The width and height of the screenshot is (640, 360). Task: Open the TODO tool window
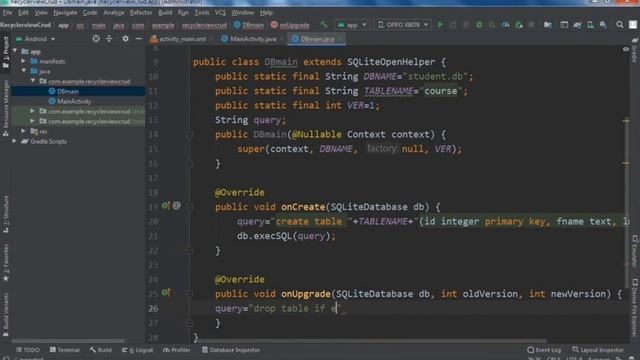pyautogui.click(x=28, y=350)
